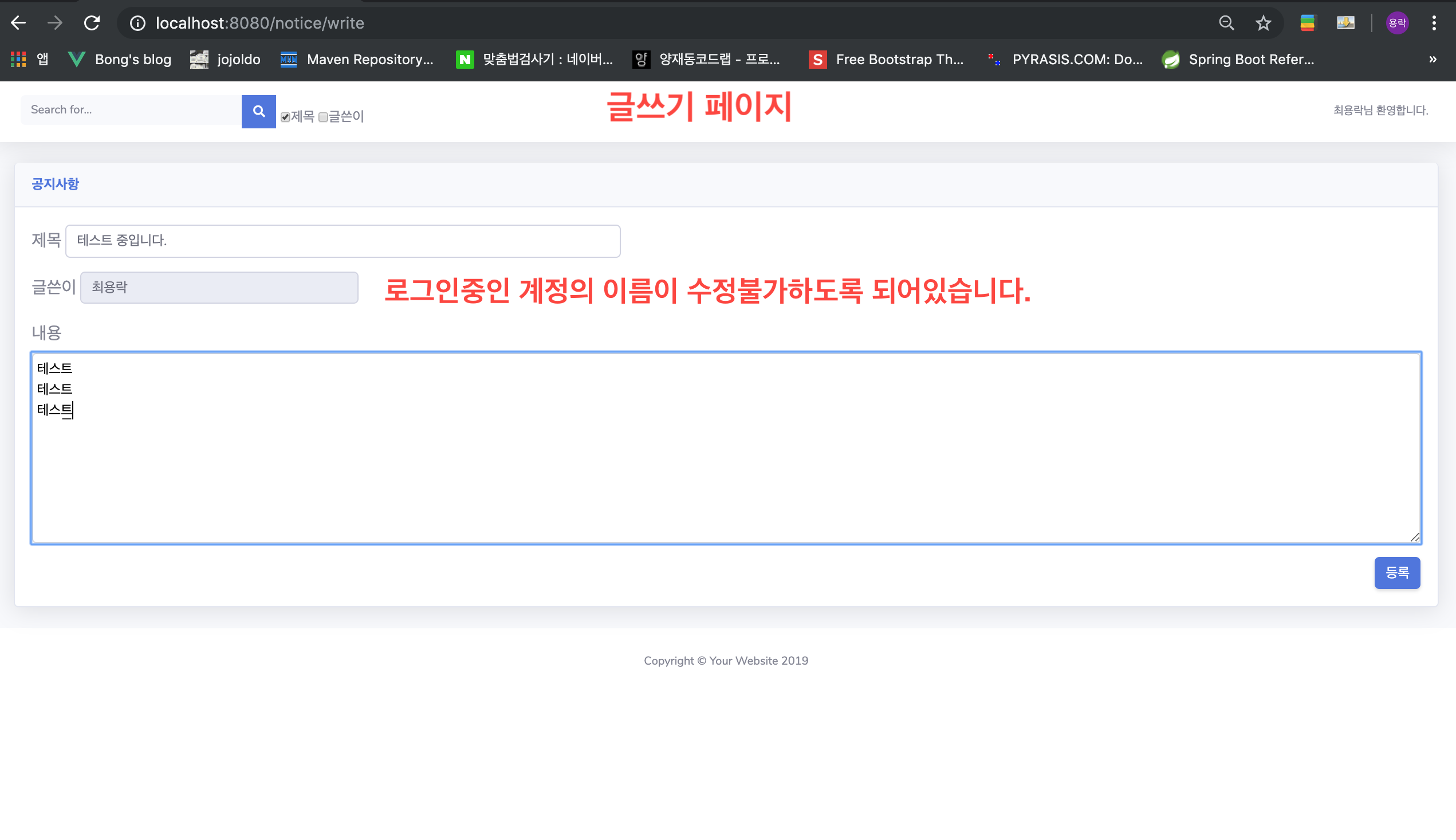Open the Apps grid bookmark icon
Viewport: 1456px width, 840px height.
coord(18,60)
